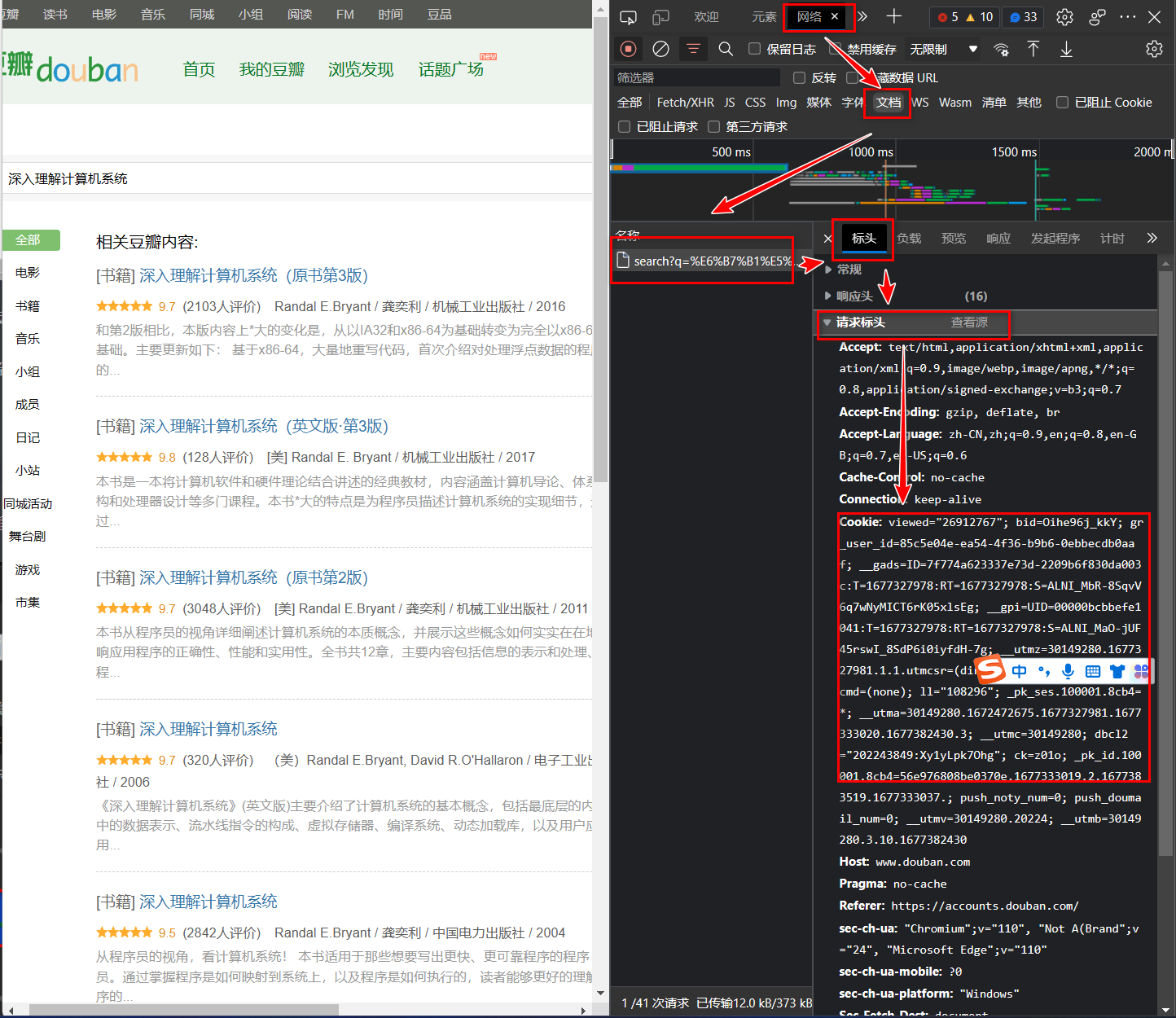Screen dimensions: 1176x1018
Task: Click the warnings badge showing 10
Action: click(x=979, y=17)
